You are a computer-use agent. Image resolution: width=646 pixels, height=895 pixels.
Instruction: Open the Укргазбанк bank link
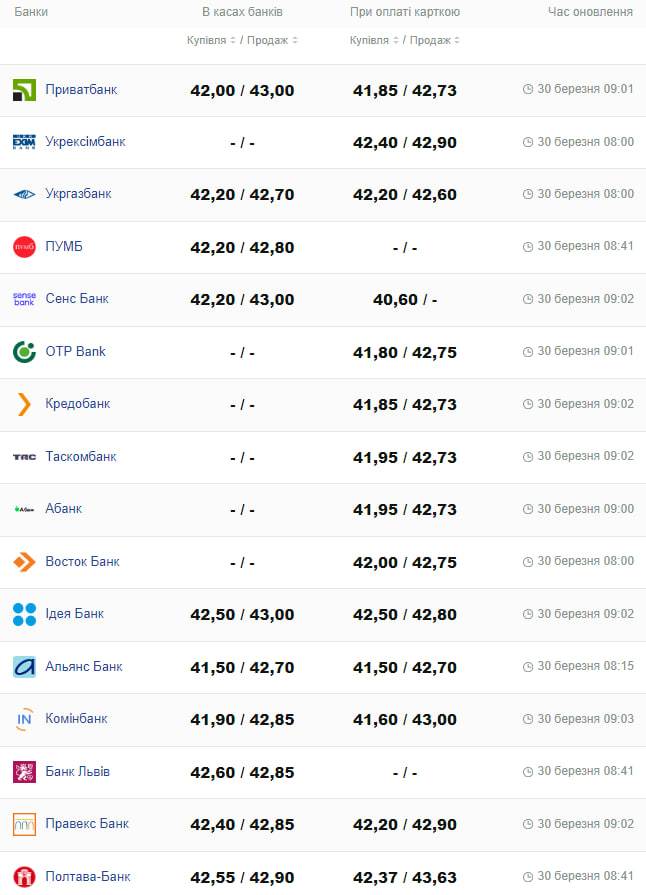[x=78, y=194]
